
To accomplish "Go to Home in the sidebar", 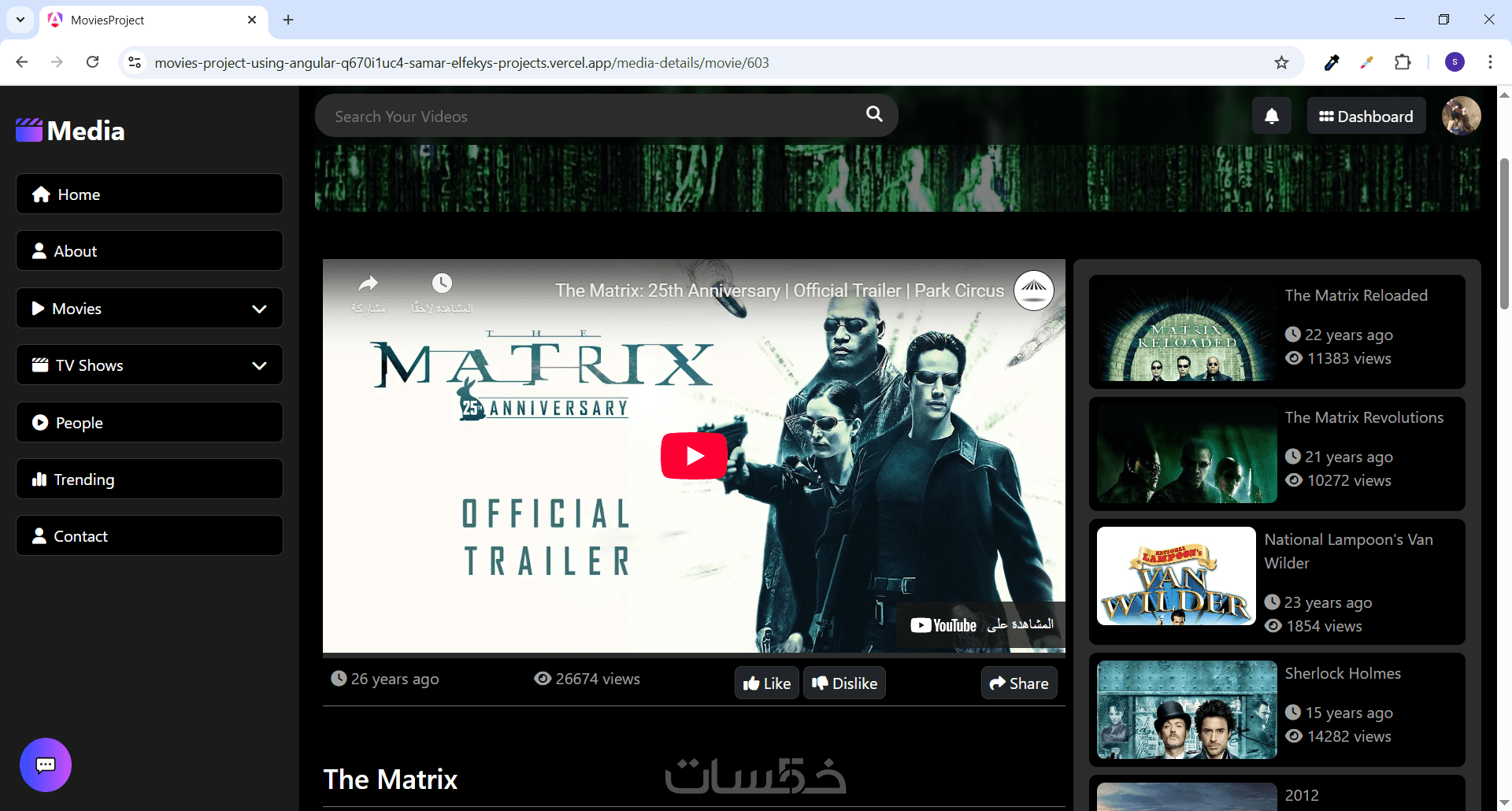I will point(150,194).
